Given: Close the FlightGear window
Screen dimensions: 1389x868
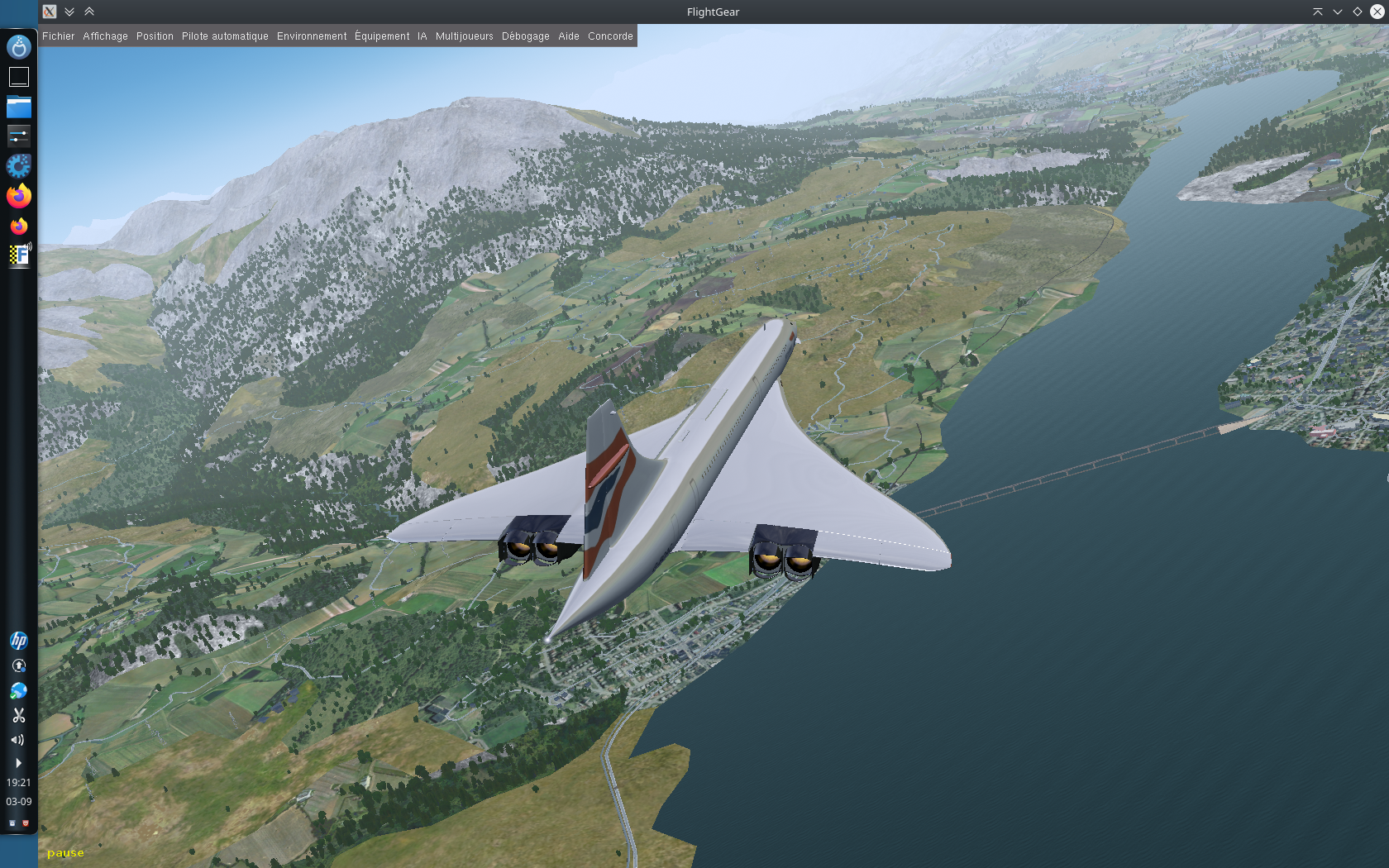Looking at the screenshot, I should [1377, 12].
